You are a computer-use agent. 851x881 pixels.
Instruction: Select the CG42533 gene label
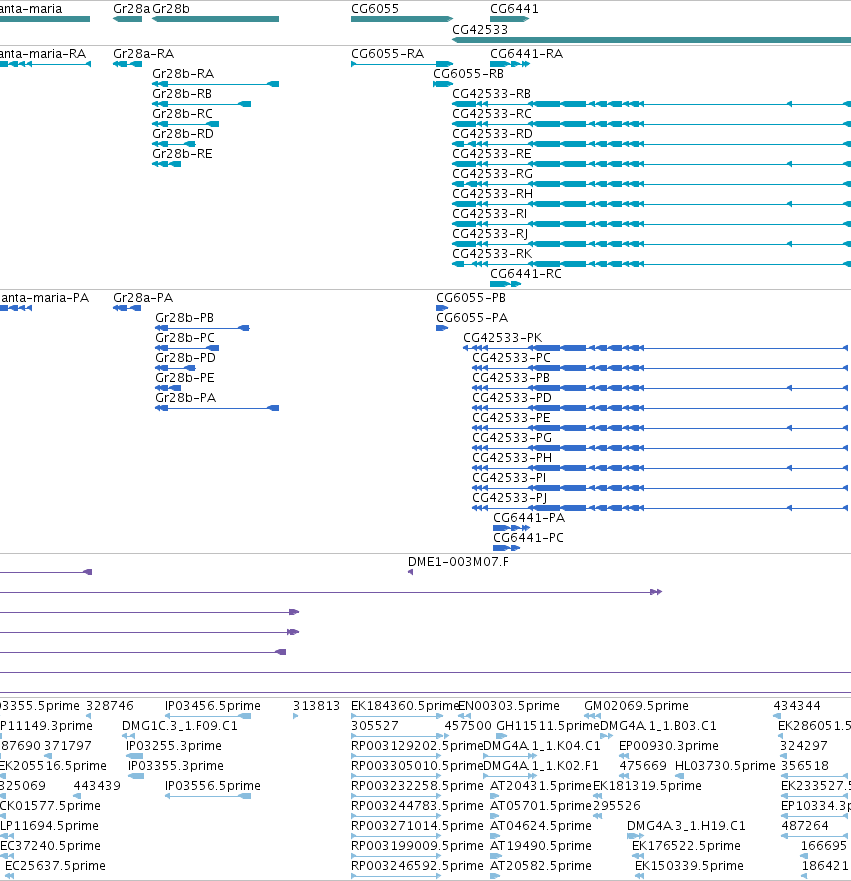click(x=480, y=30)
